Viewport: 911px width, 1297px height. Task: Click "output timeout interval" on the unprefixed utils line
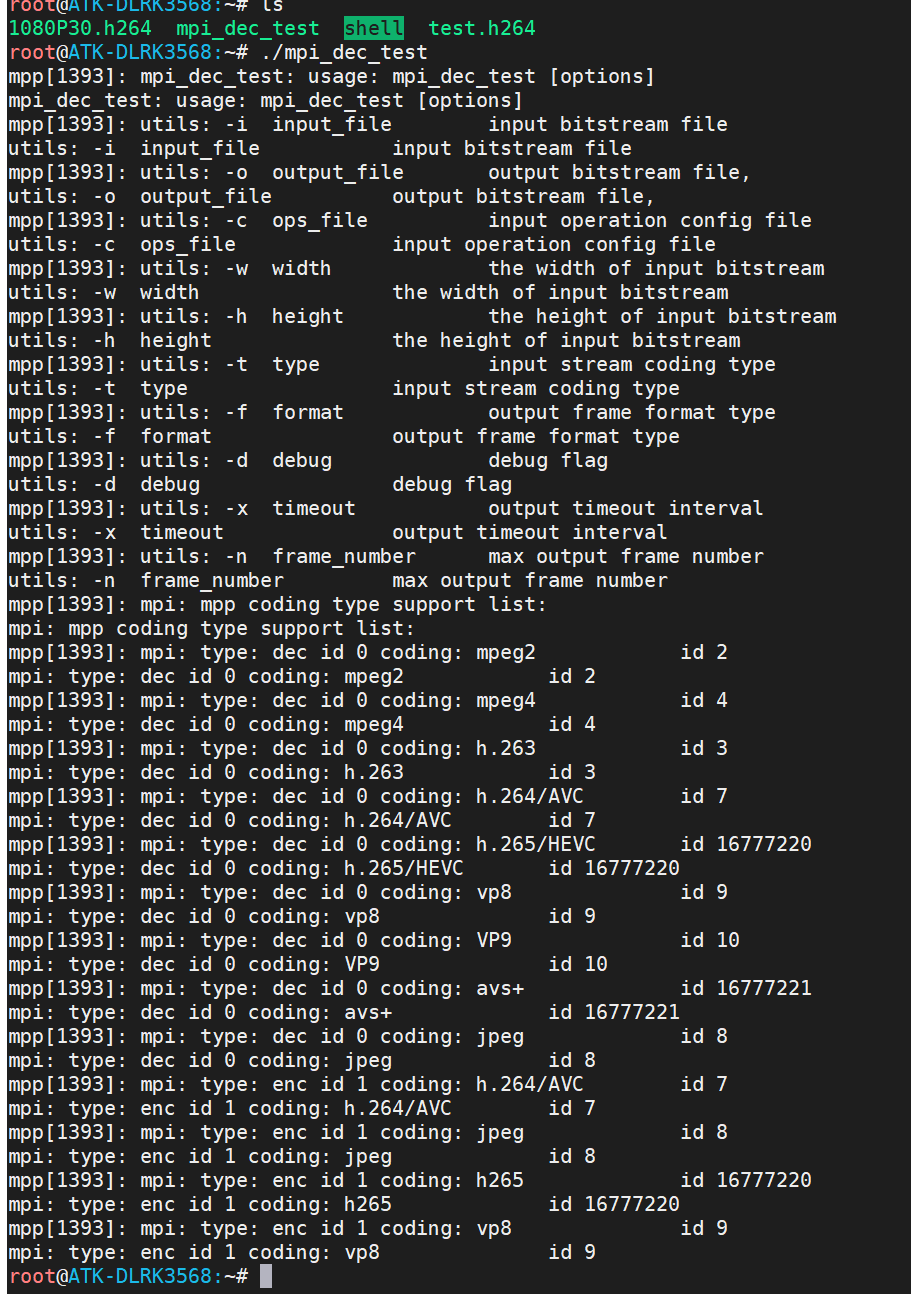pyautogui.click(x=529, y=532)
